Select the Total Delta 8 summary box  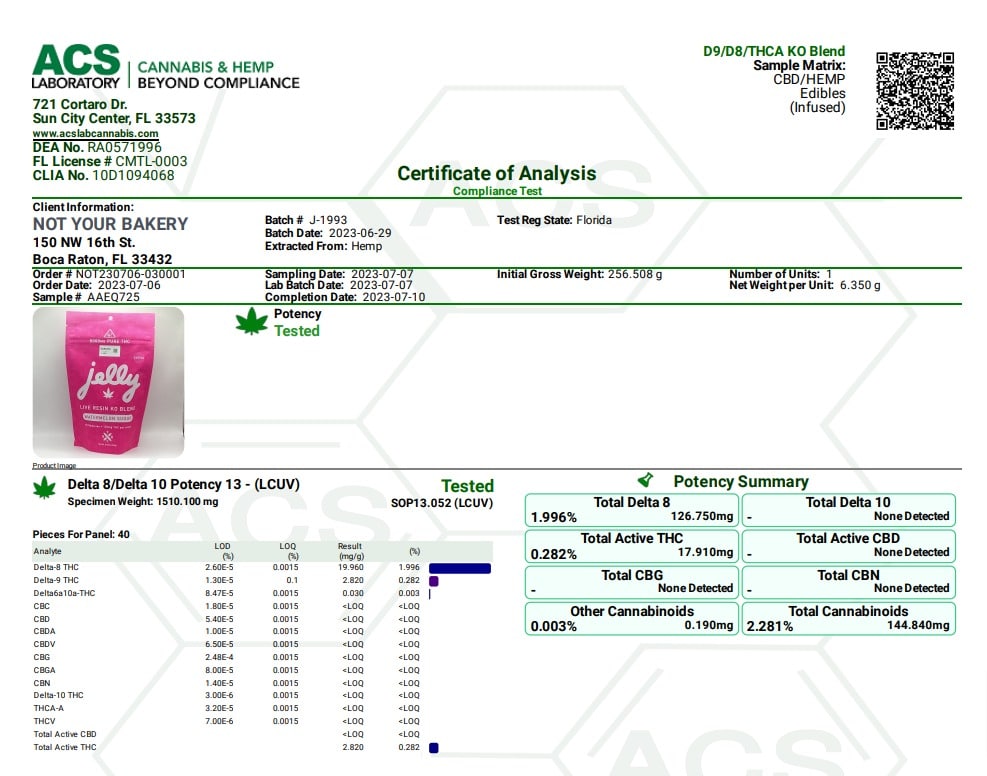pos(632,510)
